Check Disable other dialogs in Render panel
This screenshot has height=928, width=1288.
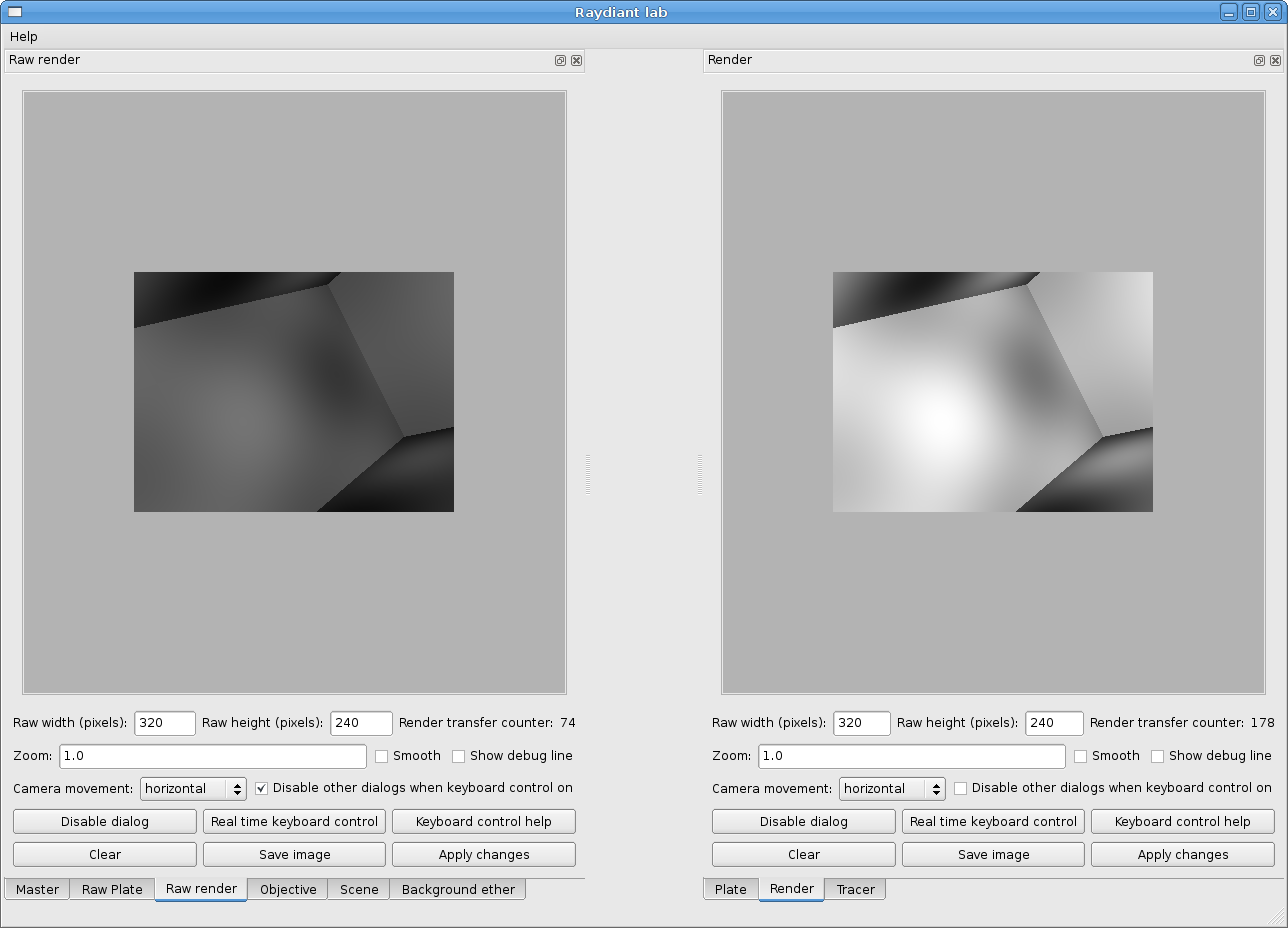pyautogui.click(x=961, y=788)
